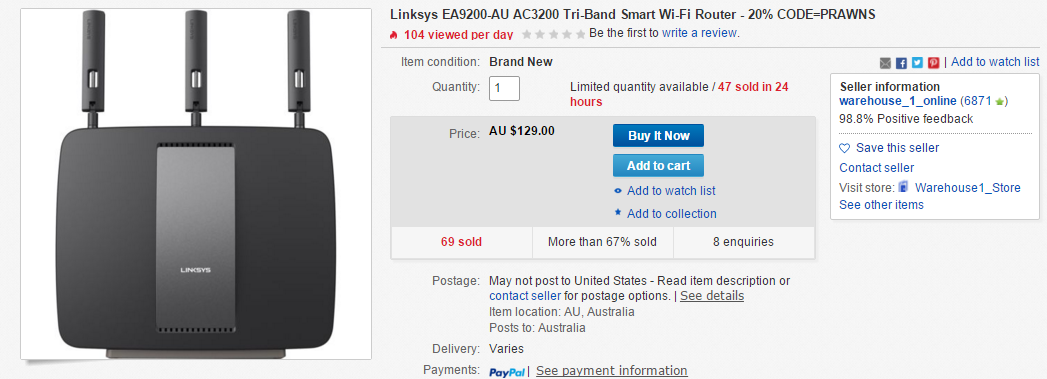Click the heart icon beside Save this seller
The image size is (1047, 379).
click(845, 148)
